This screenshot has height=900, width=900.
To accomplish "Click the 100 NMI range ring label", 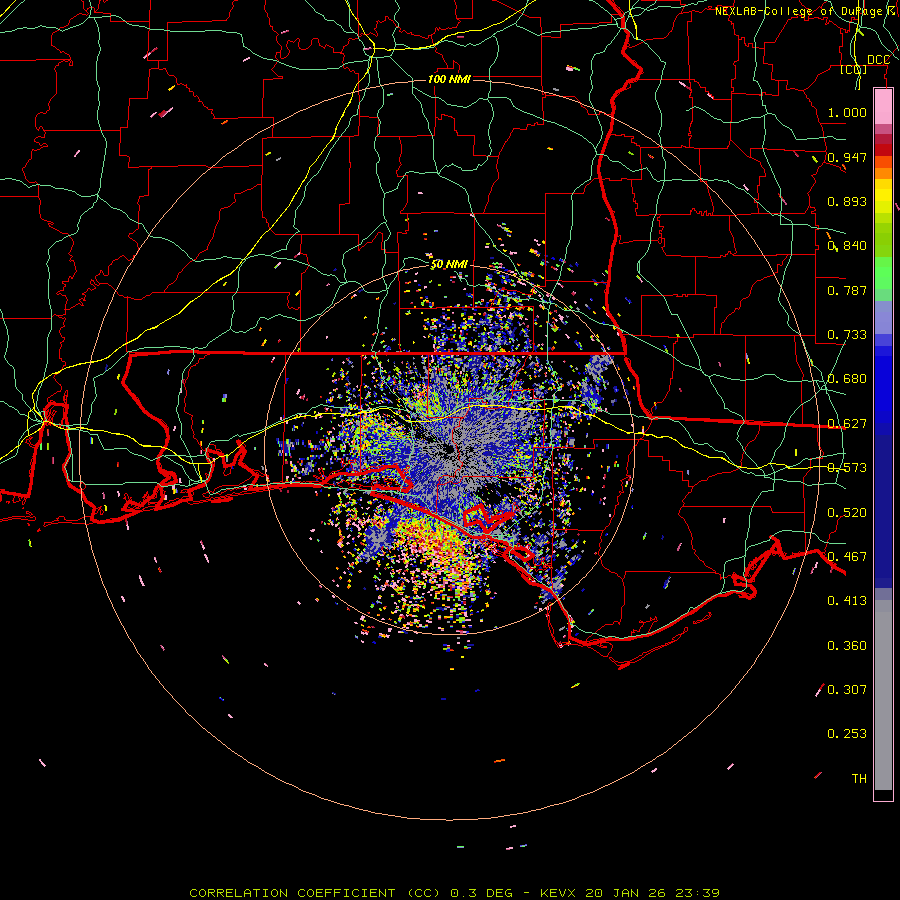I will 449,79.
